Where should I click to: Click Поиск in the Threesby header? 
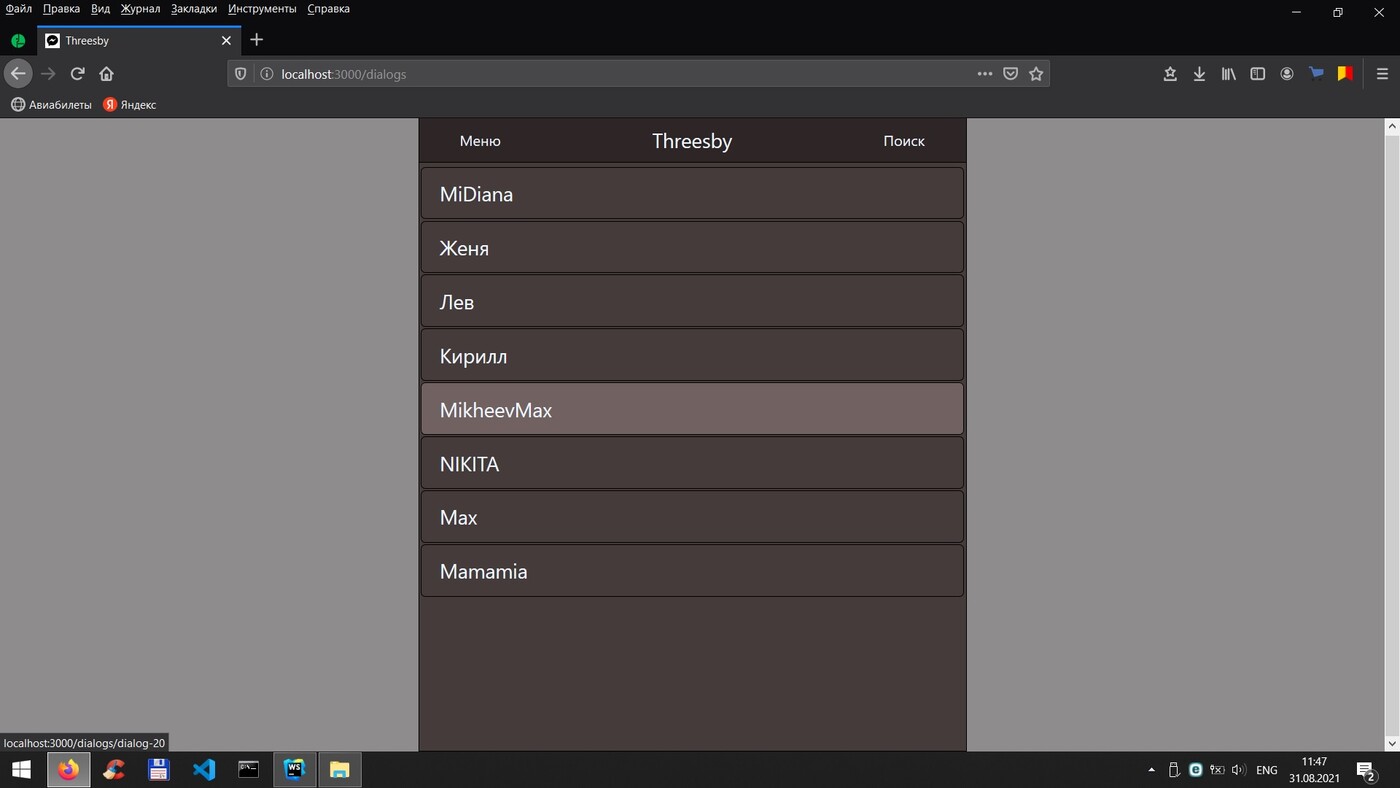903,141
